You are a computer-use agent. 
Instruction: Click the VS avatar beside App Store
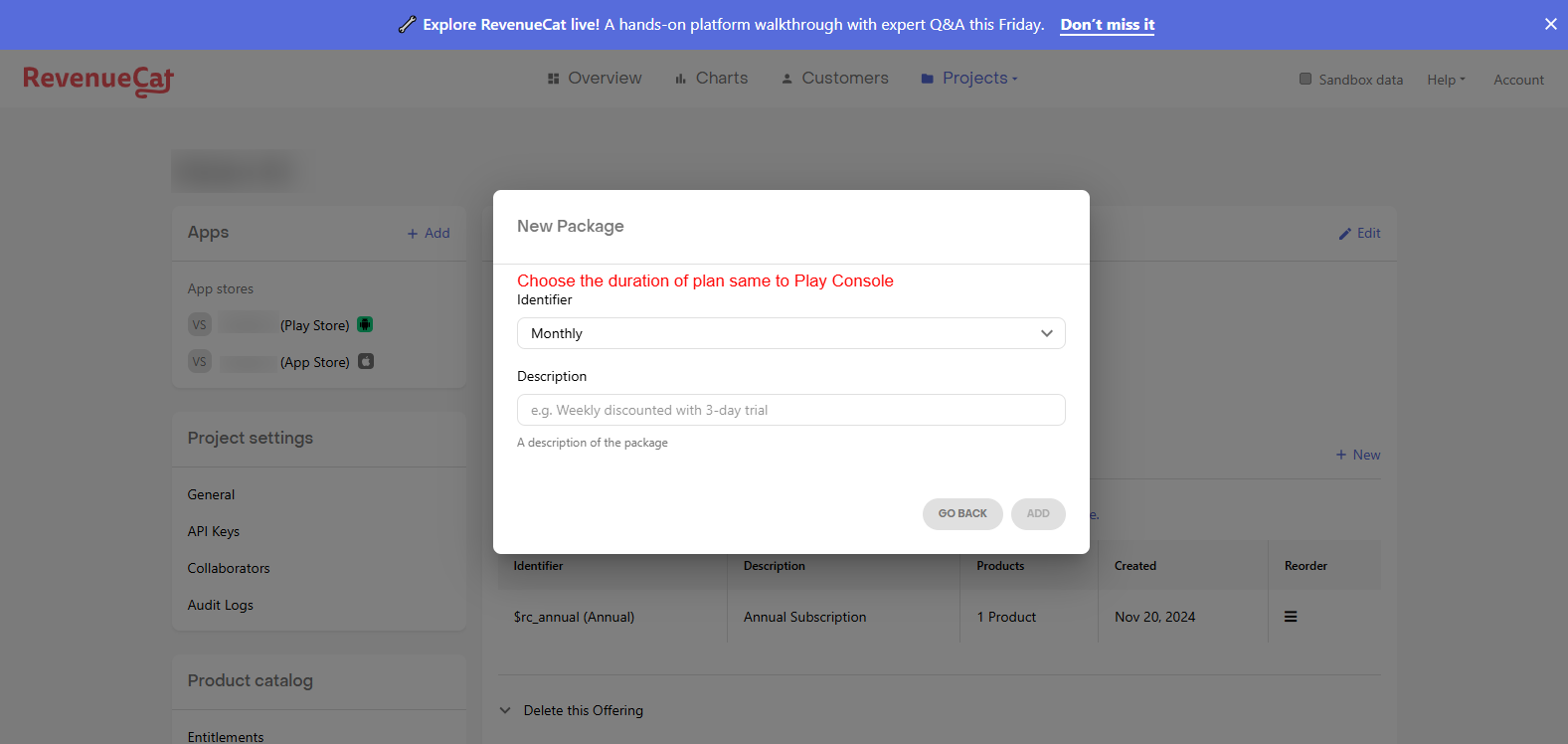pyautogui.click(x=200, y=361)
